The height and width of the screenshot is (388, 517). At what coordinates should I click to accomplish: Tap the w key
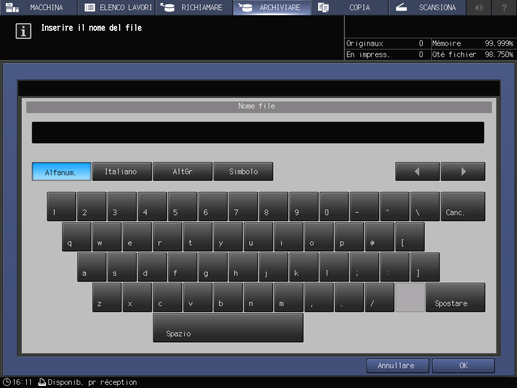tap(107, 237)
